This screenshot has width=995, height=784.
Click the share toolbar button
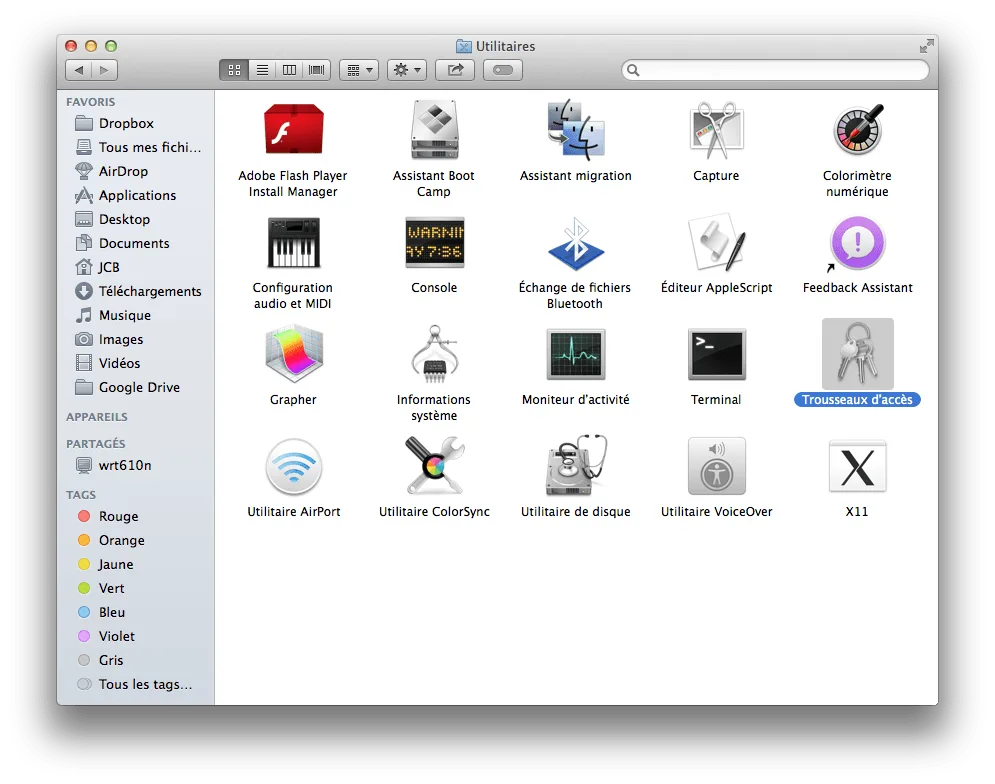(x=455, y=70)
